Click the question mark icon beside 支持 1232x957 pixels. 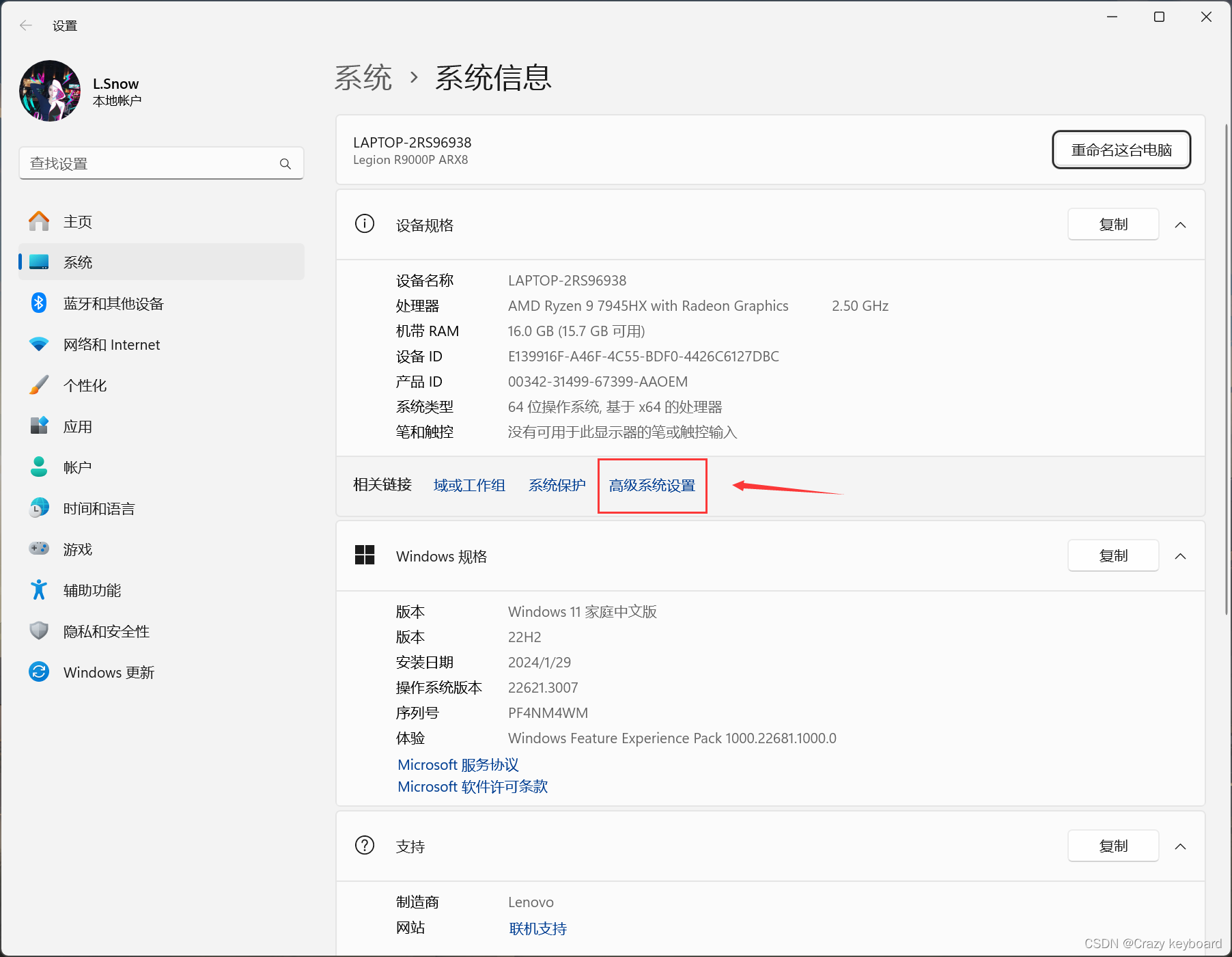[365, 845]
